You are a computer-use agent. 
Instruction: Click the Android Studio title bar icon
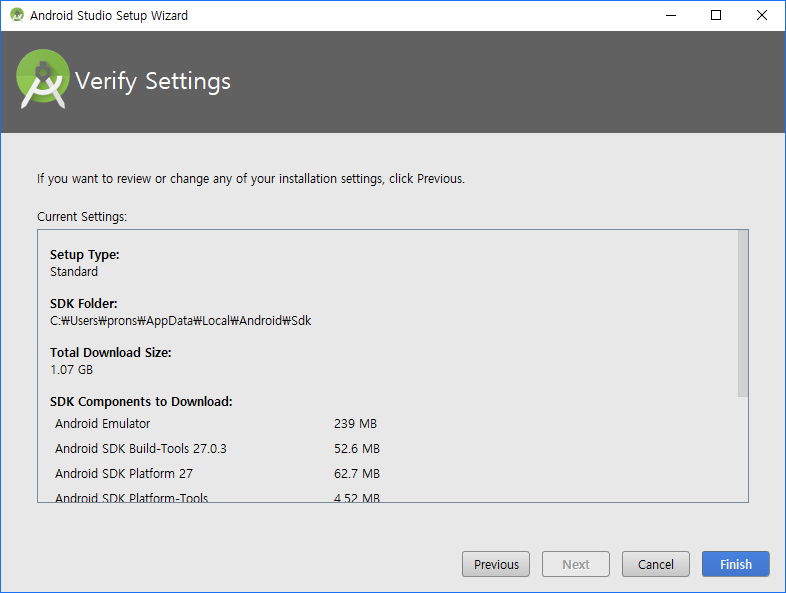(x=17, y=15)
